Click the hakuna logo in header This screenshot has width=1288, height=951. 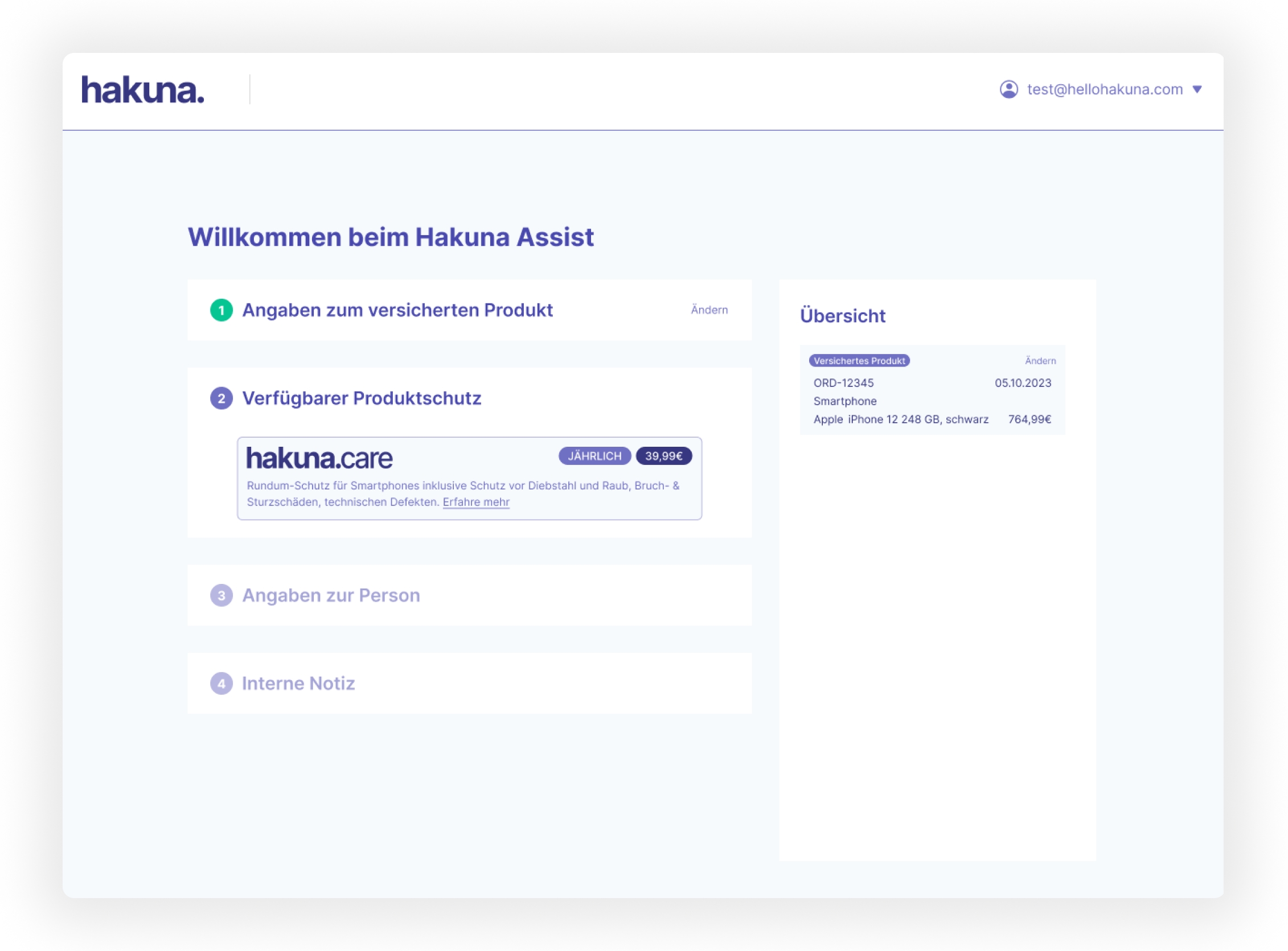click(142, 90)
